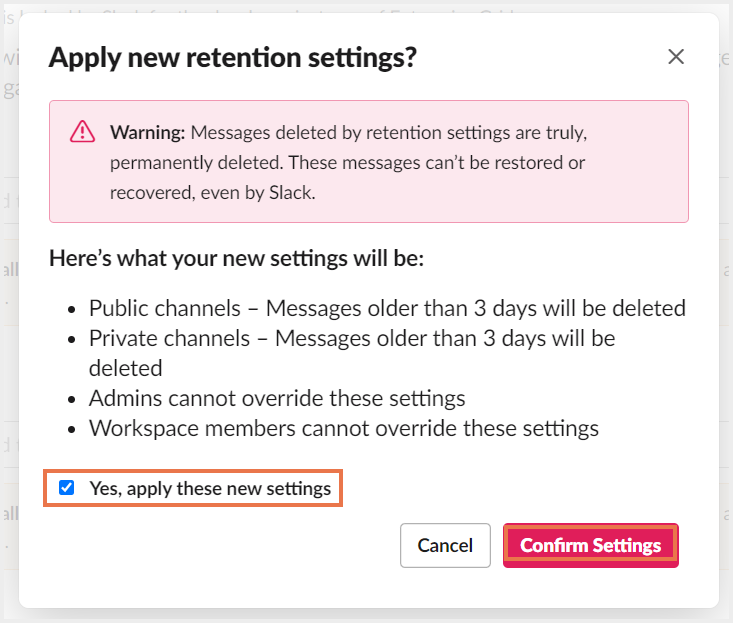This screenshot has height=623, width=733.
Task: Click the 'Apply new retention settings?' title
Action: (232, 57)
